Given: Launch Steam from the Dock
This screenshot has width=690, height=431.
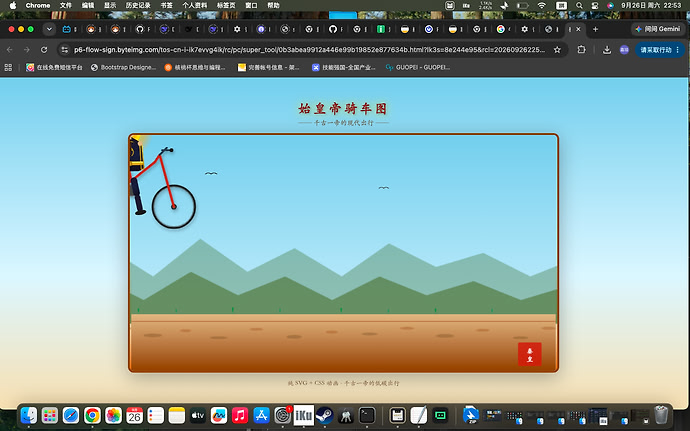Looking at the screenshot, I should (324, 415).
